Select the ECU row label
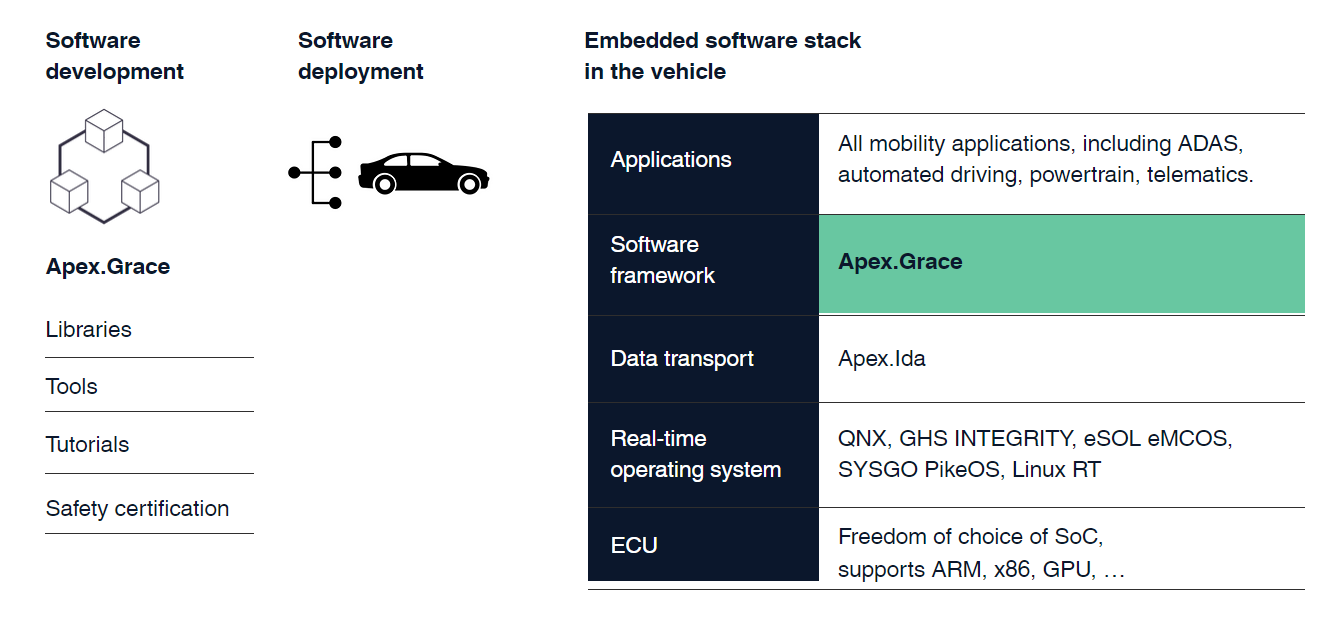1332x632 pixels. pyautogui.click(x=634, y=546)
